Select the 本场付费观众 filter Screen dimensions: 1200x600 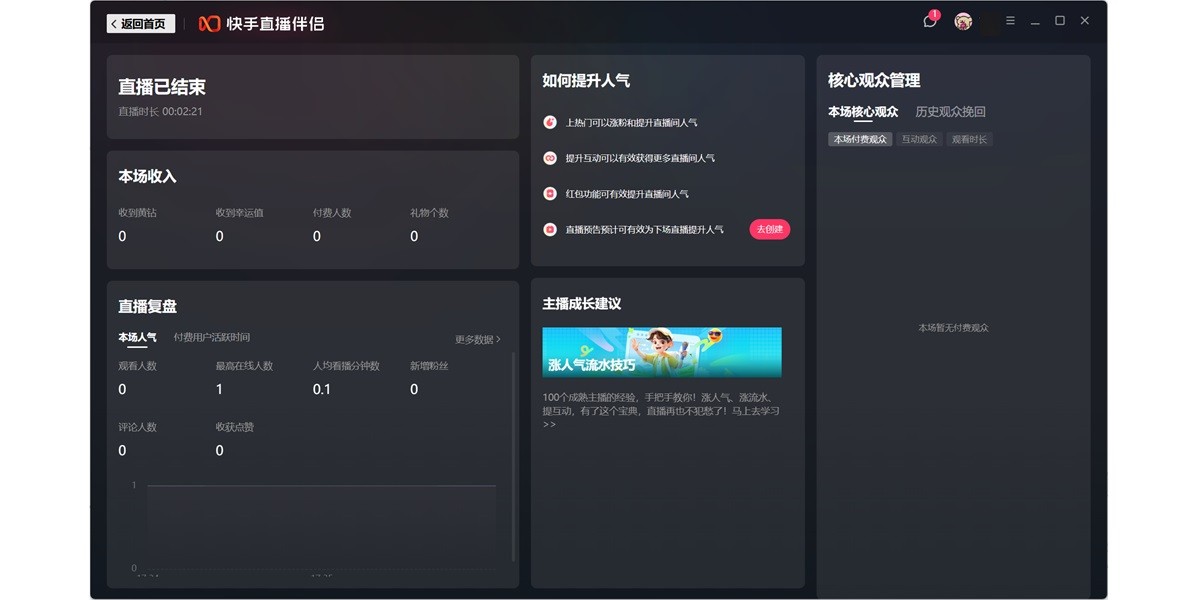coord(860,140)
